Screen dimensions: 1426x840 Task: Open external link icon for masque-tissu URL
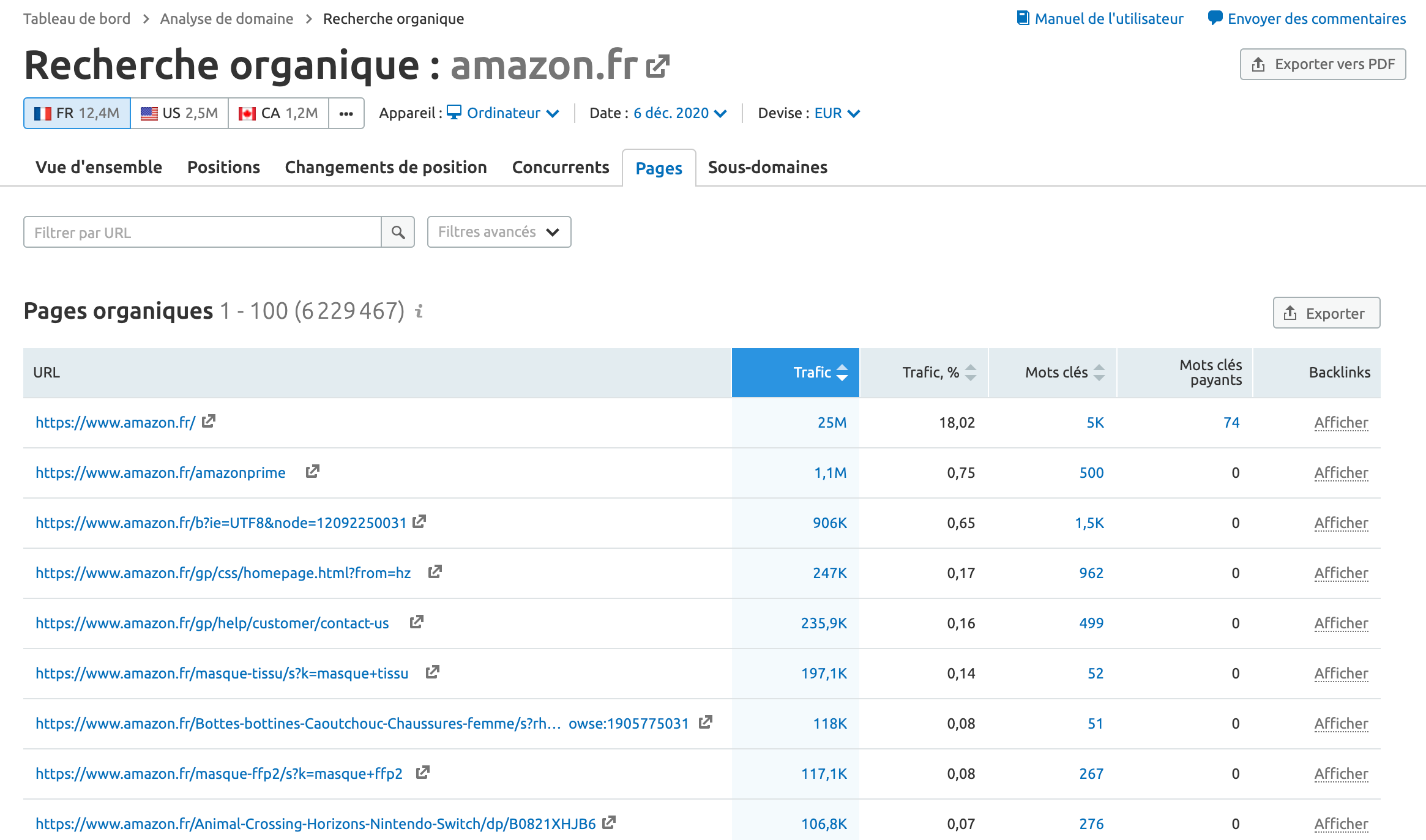click(x=433, y=672)
